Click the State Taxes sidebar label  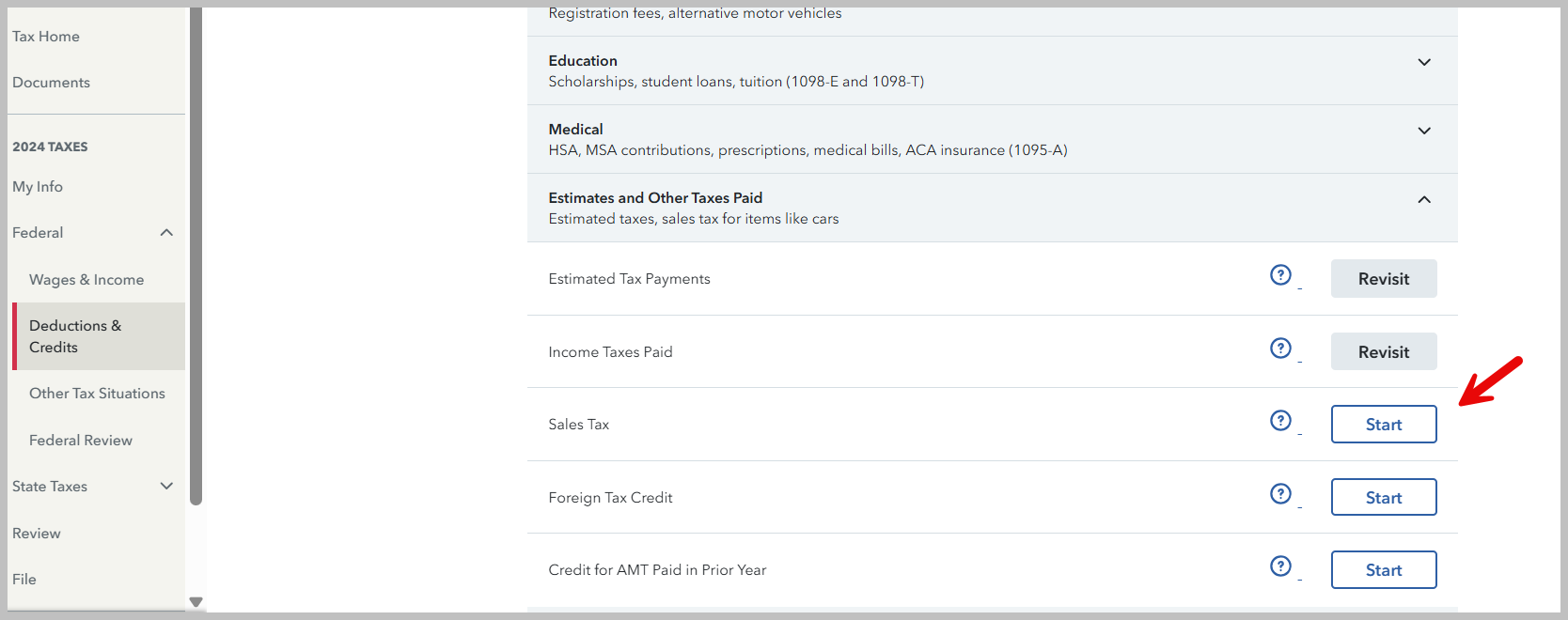tap(50, 487)
